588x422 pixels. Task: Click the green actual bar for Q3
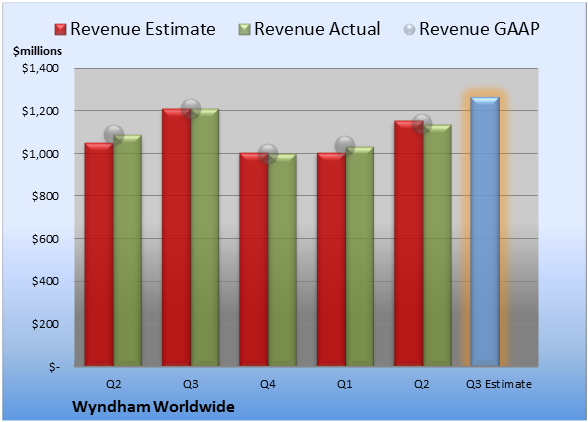tap(205, 237)
